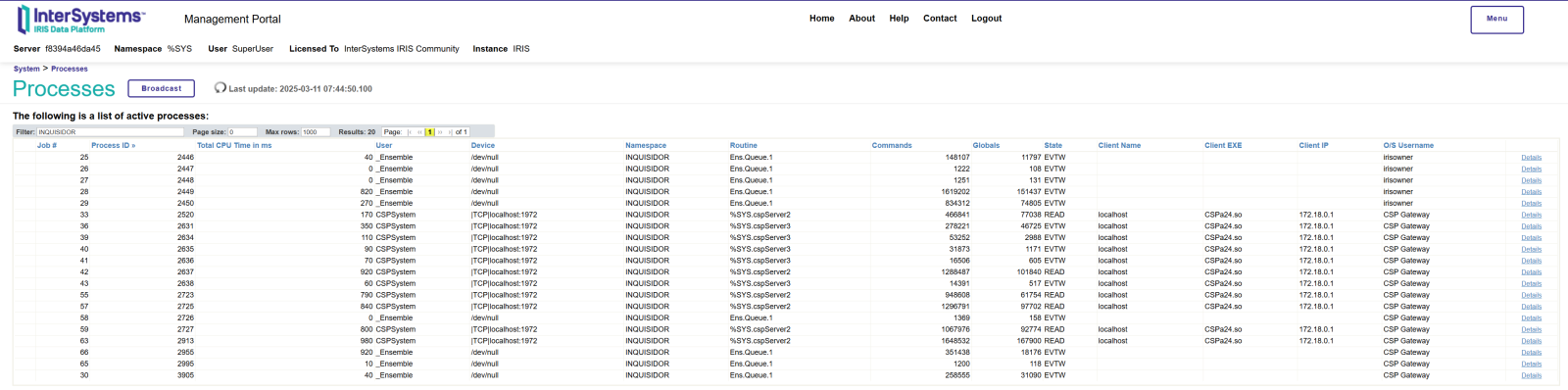Select page 1 in the pager
1568x390 pixels.
(x=430, y=131)
